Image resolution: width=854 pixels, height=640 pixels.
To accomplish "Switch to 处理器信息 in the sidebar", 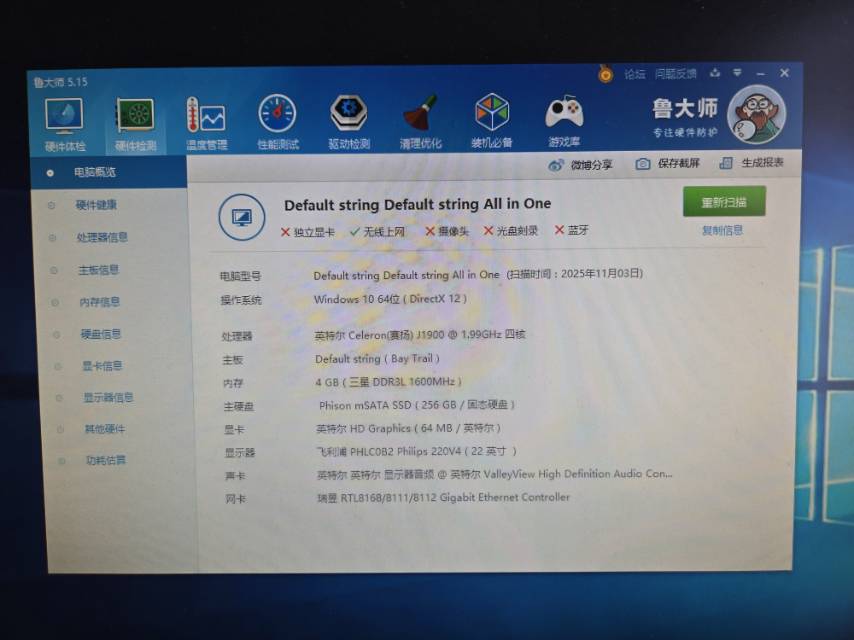I will point(102,238).
